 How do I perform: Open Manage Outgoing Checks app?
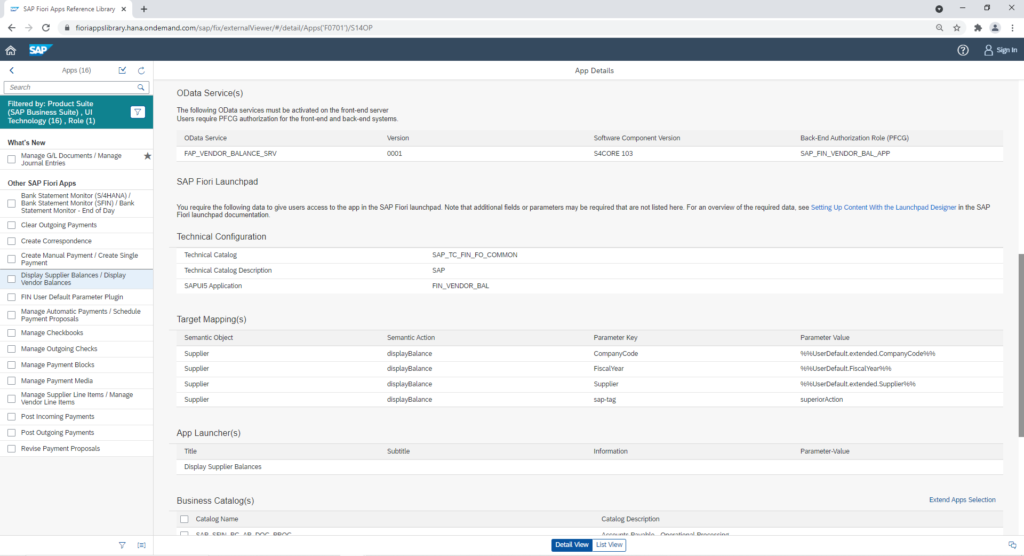coord(59,349)
